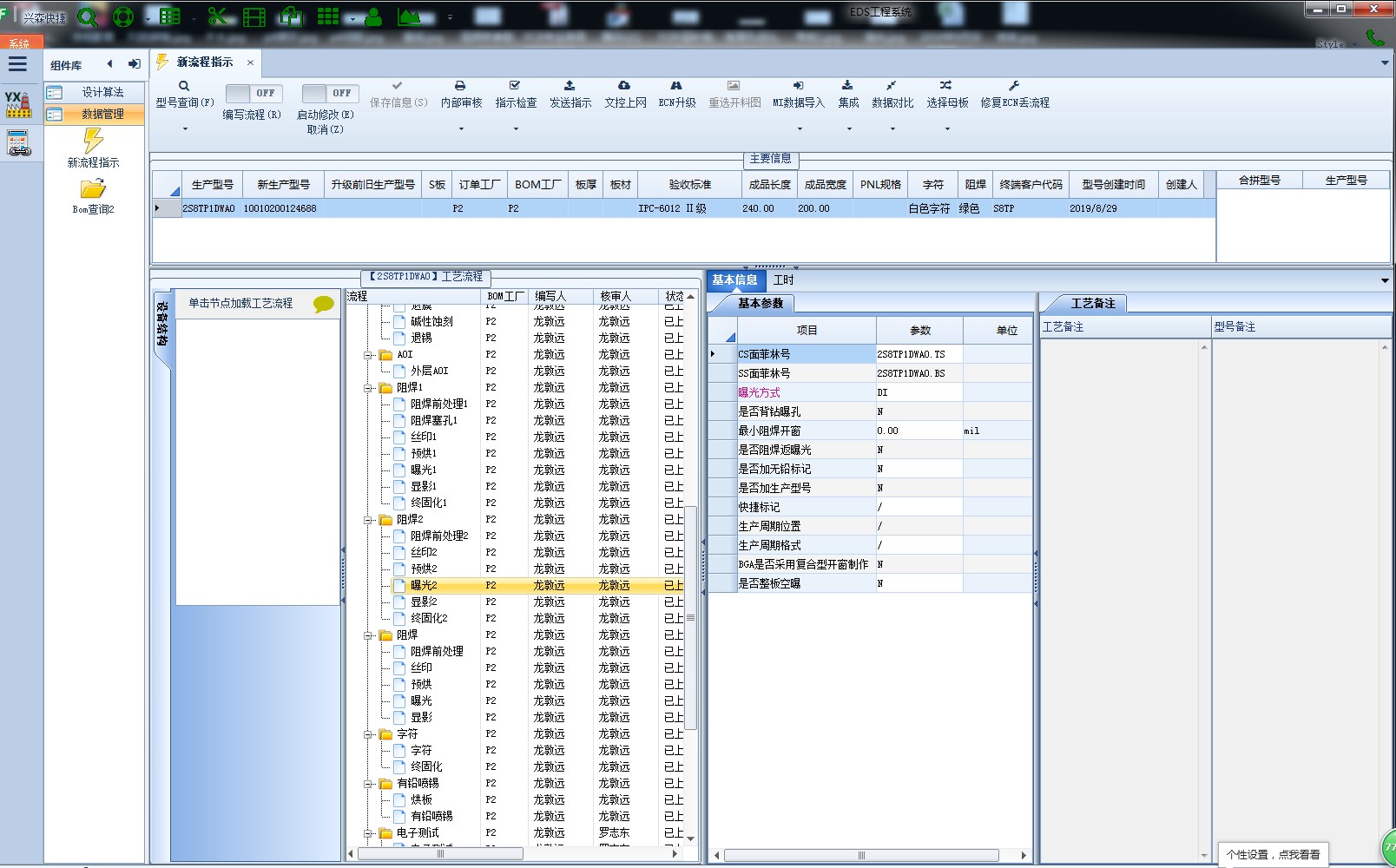Open 新流程指示 lightning shortcut in sidebar
The width and height of the screenshot is (1396, 868).
click(93, 148)
